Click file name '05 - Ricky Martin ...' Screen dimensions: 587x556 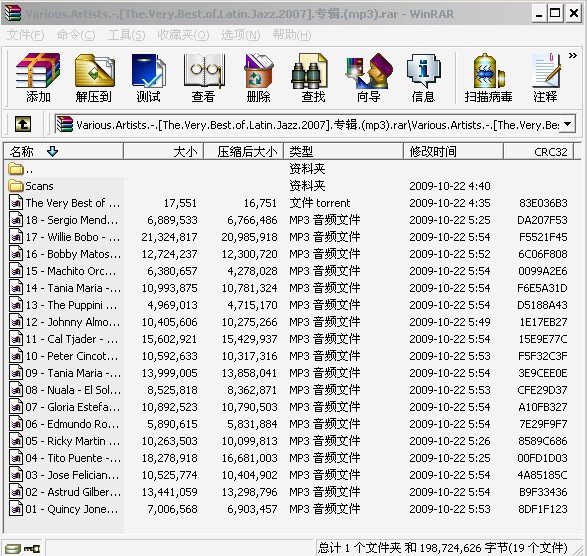click(73, 441)
